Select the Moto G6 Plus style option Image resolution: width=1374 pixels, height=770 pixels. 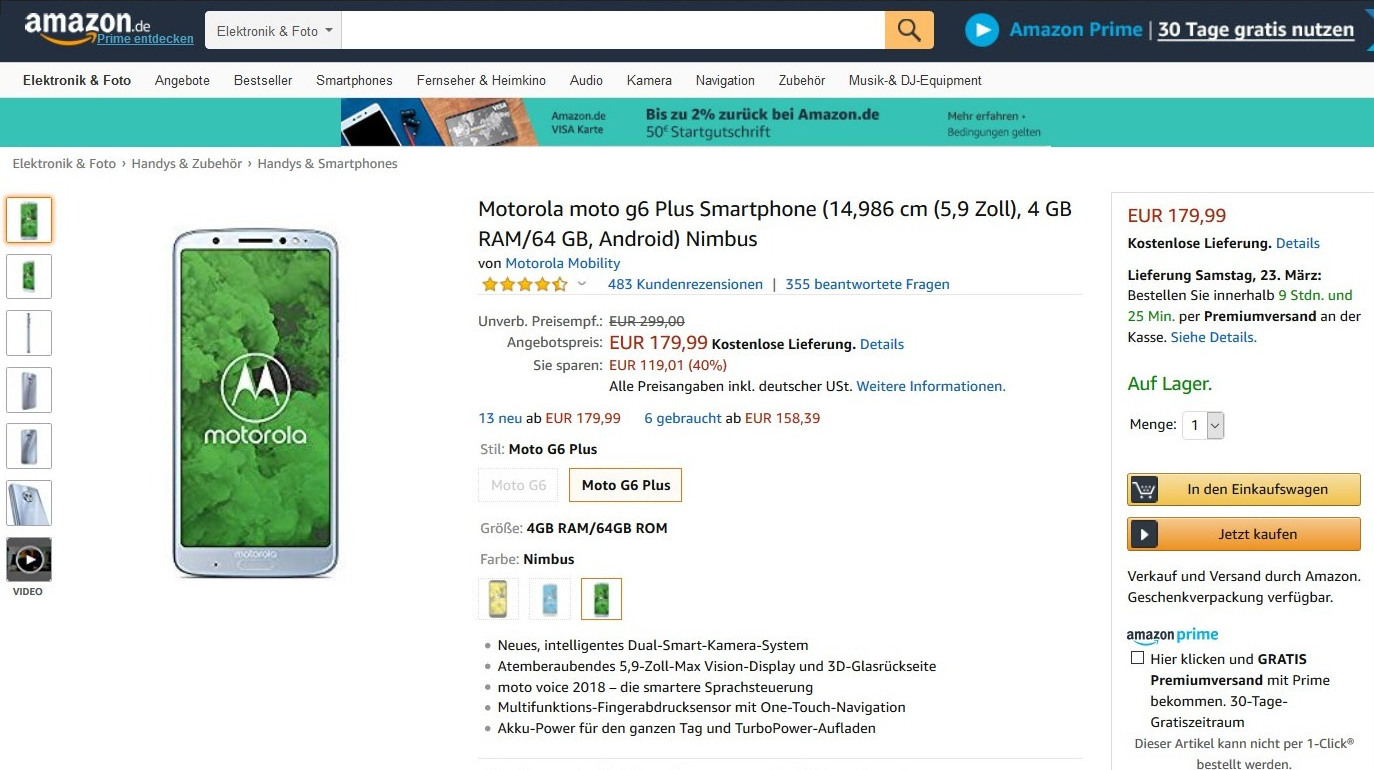tap(626, 485)
